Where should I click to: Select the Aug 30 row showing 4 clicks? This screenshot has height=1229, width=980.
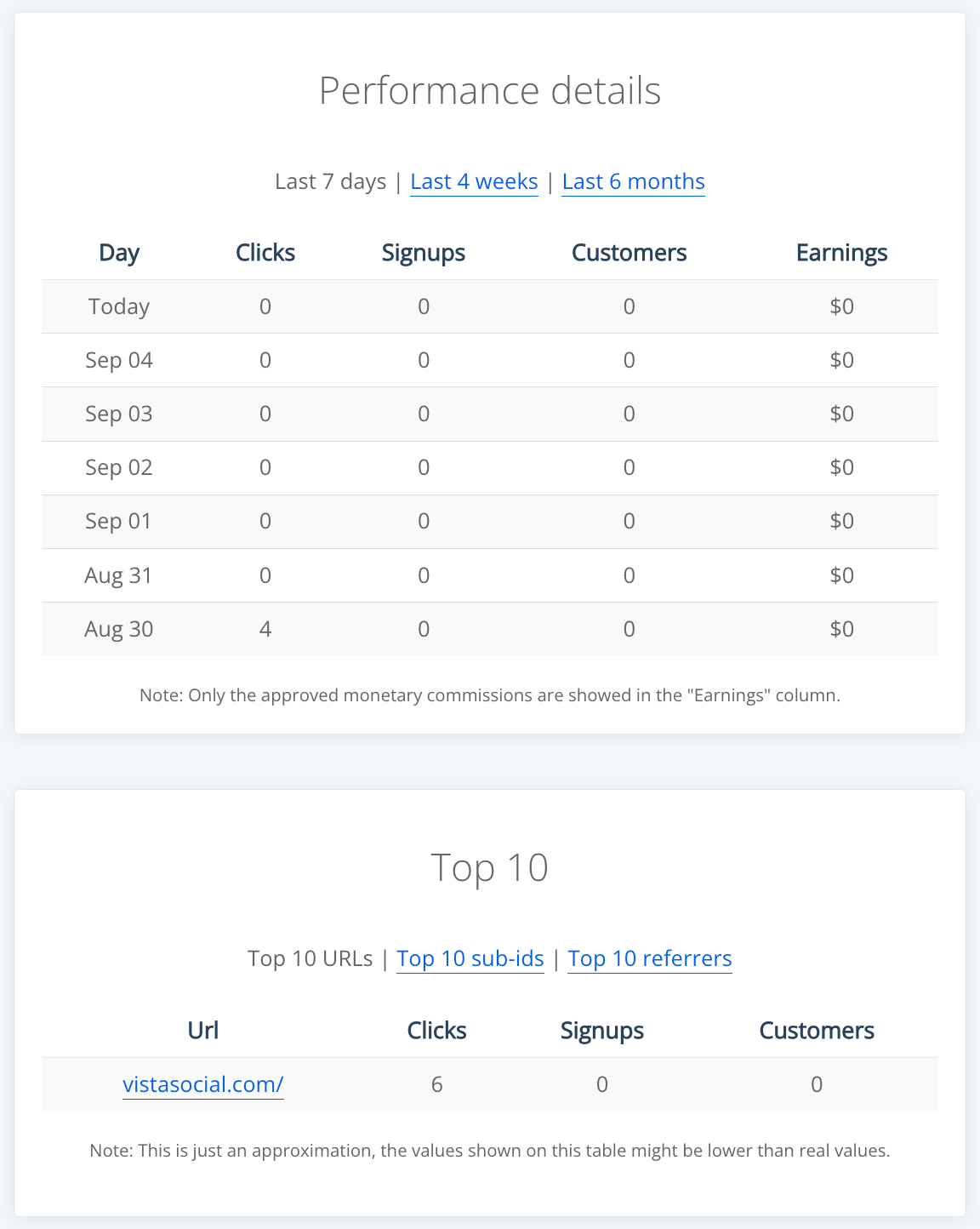pos(490,629)
